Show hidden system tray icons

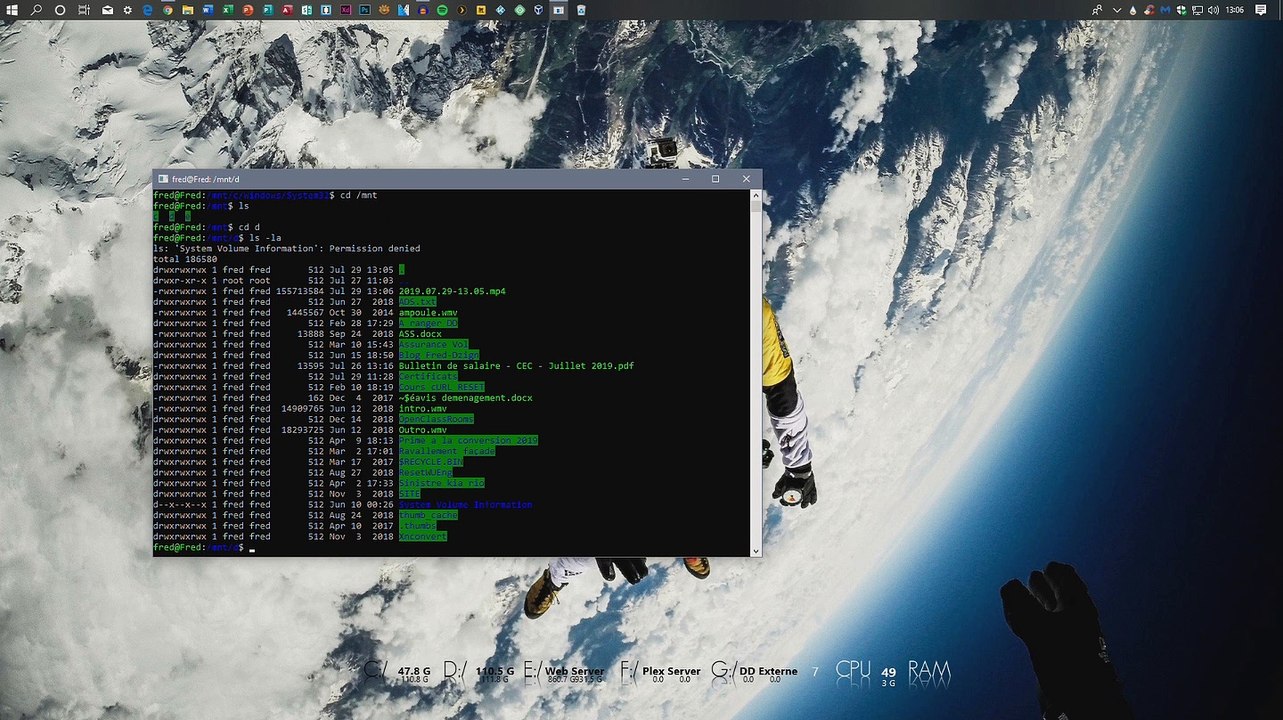click(1117, 10)
